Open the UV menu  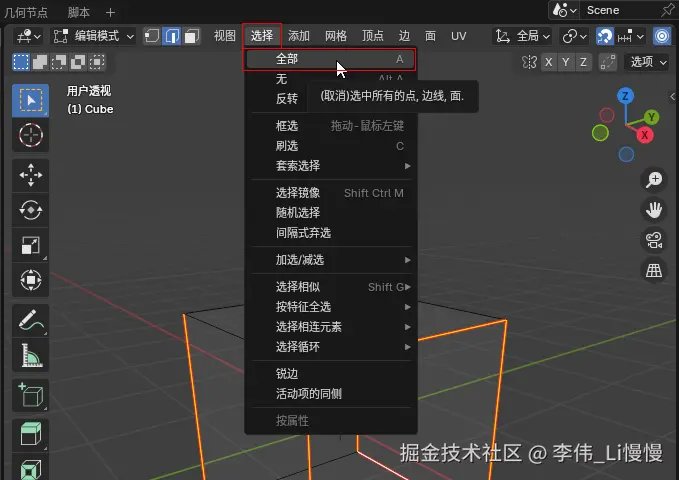pyautogui.click(x=459, y=36)
